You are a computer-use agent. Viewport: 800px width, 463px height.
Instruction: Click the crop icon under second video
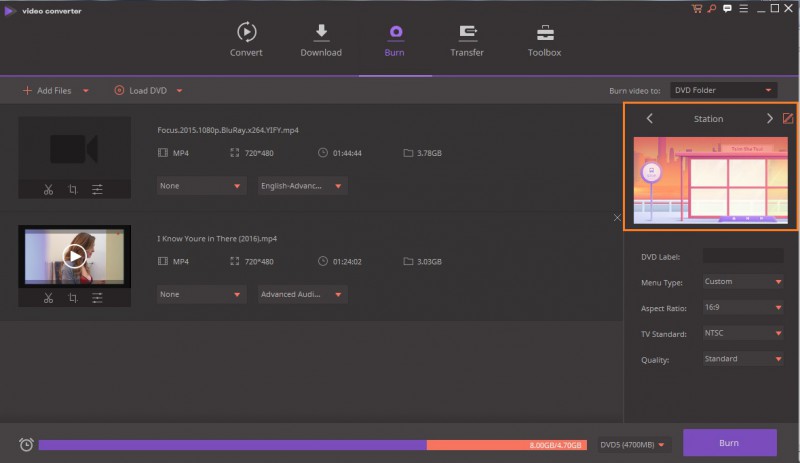73,297
